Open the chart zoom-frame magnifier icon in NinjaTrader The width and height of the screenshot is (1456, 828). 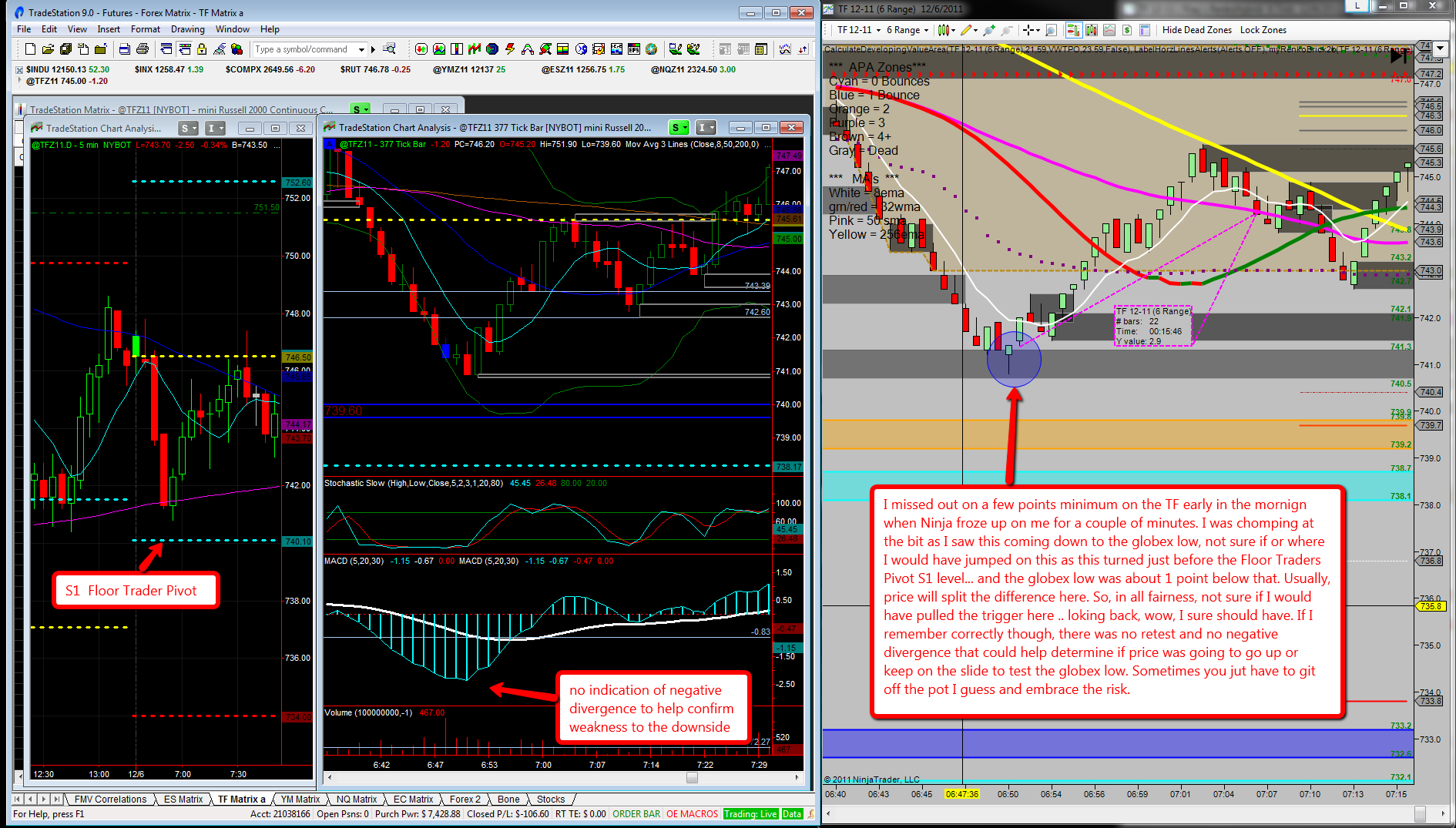pyautogui.click(x=1051, y=30)
